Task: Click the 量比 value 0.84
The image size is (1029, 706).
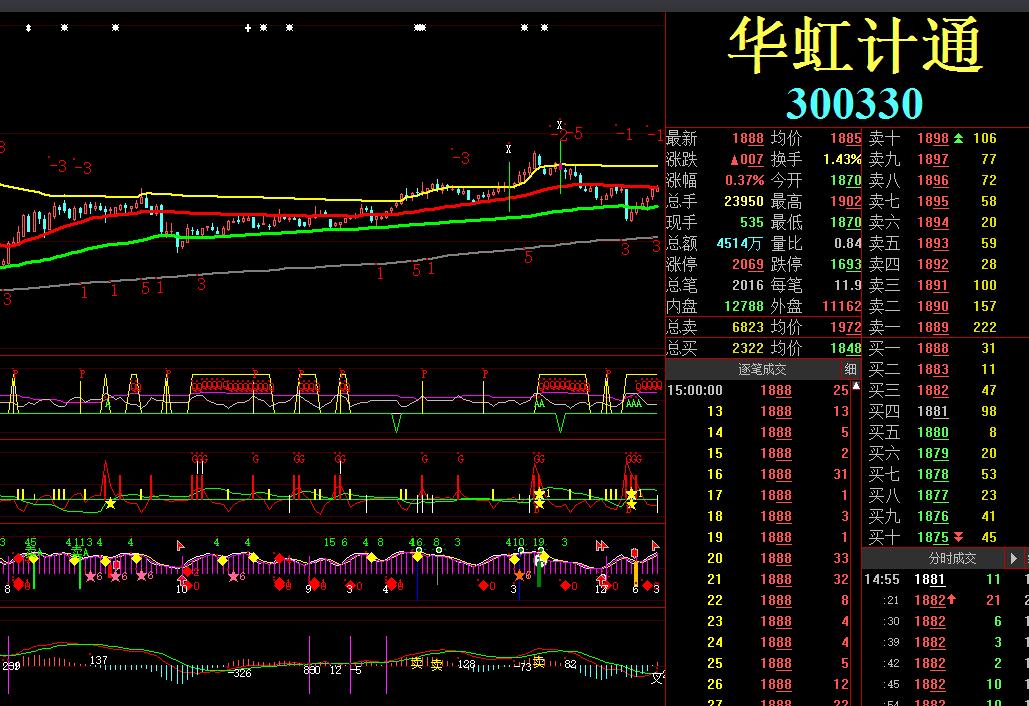Action: tap(847, 243)
